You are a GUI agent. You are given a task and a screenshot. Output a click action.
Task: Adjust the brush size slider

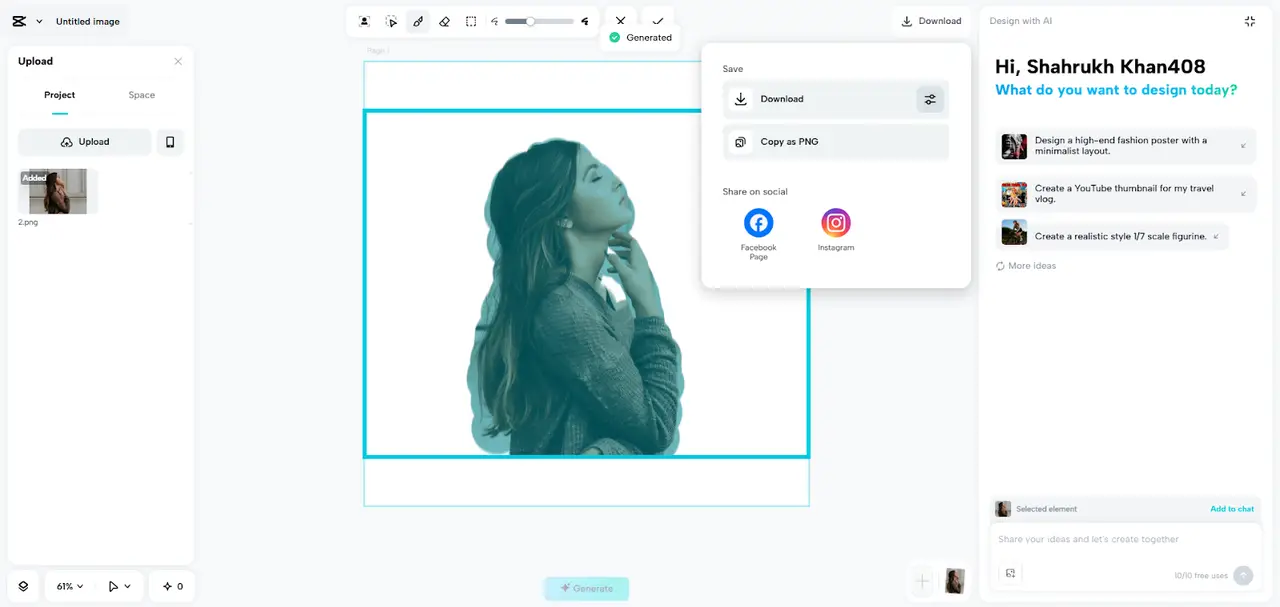coord(531,21)
